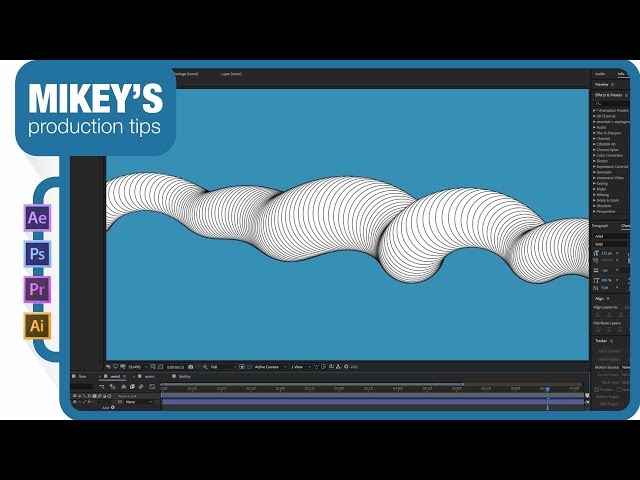Screen dimensions: 640x480
Task: Open the Full resolution dropdown
Action: (223, 367)
